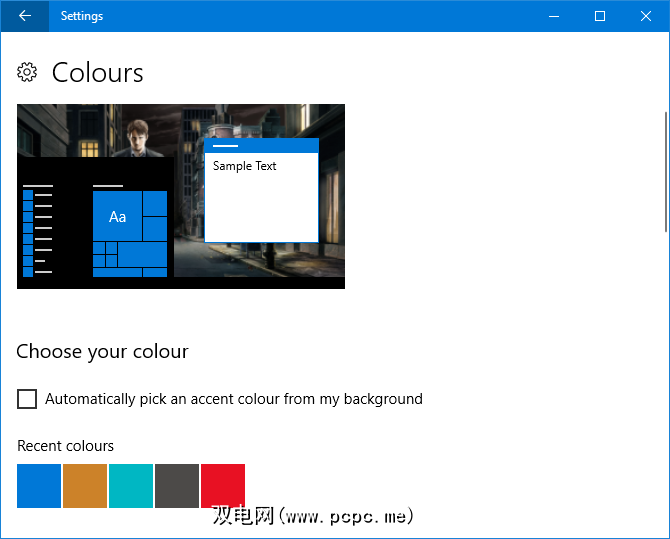Image resolution: width=670 pixels, height=539 pixels.
Task: Click the Aa tile in the preview
Action: (117, 217)
